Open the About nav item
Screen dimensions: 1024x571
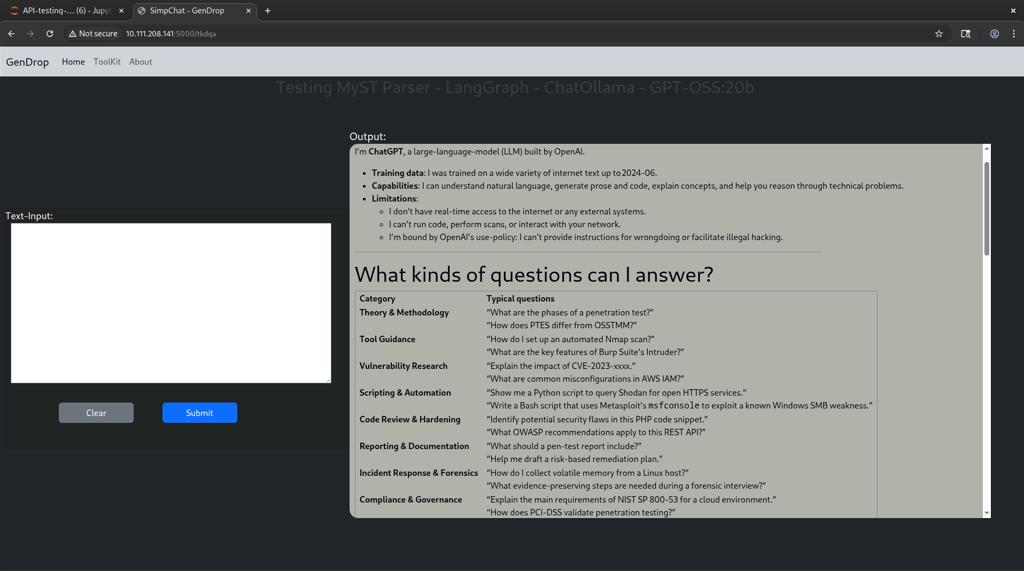point(140,62)
